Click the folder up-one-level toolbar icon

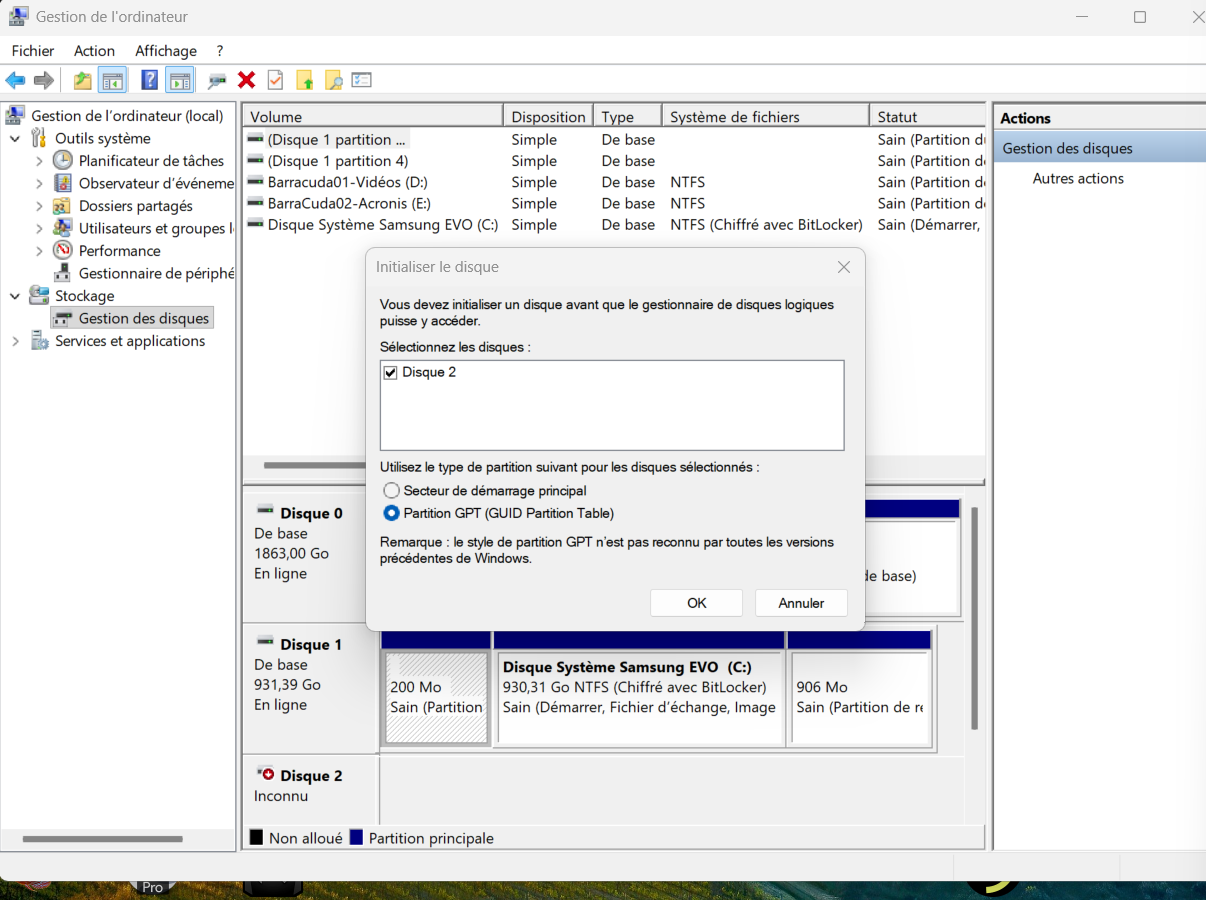coord(83,80)
